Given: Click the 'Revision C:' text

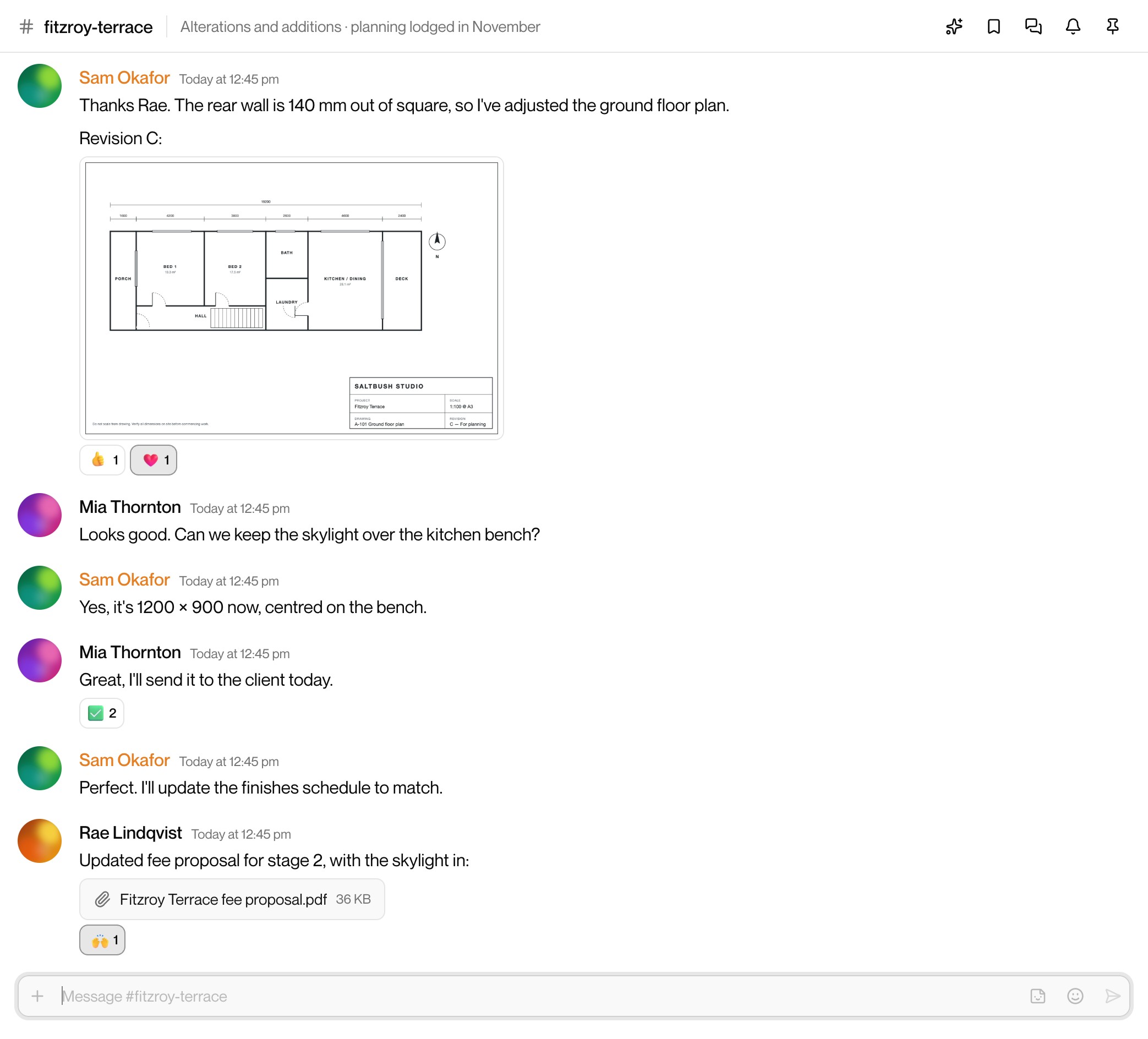Looking at the screenshot, I should coord(121,138).
